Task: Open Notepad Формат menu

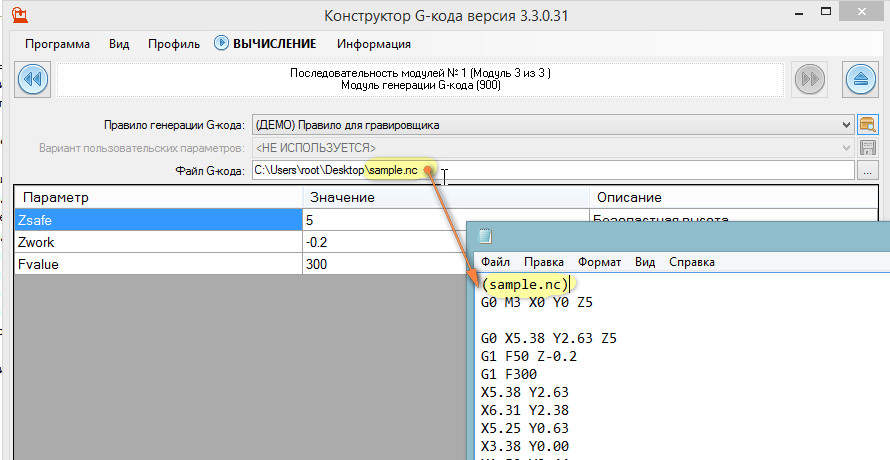Action: pos(599,262)
